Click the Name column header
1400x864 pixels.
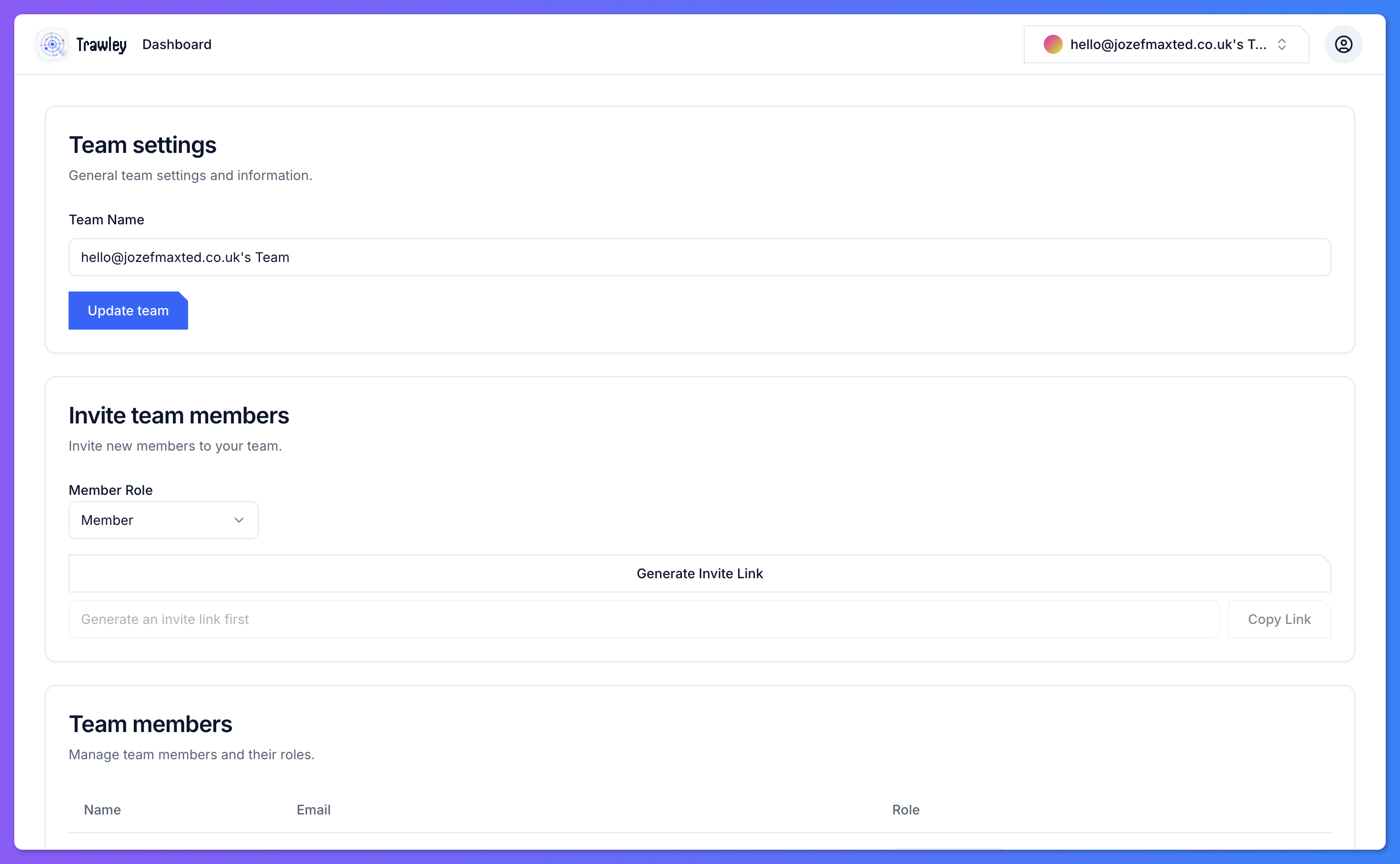point(102,809)
